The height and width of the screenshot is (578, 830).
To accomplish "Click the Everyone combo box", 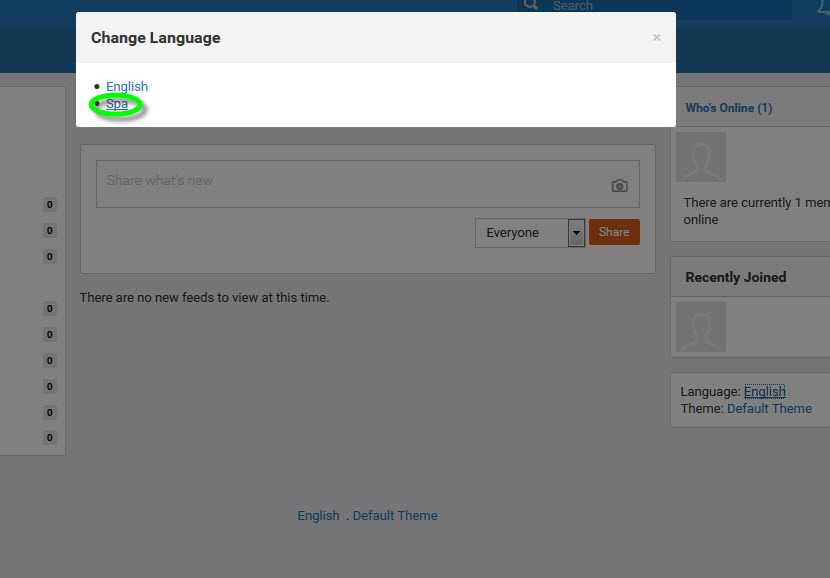I will click(x=530, y=232).
